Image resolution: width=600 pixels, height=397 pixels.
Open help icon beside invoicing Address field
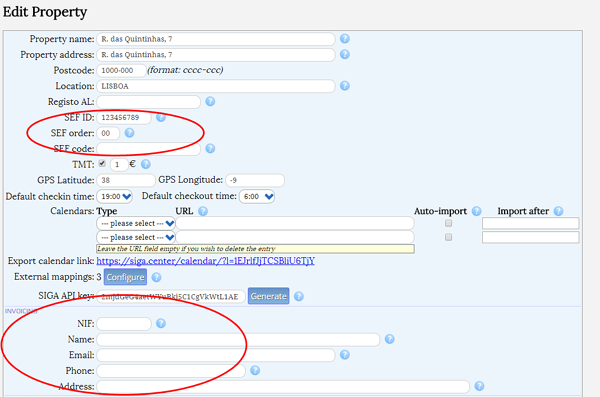tap(479, 386)
